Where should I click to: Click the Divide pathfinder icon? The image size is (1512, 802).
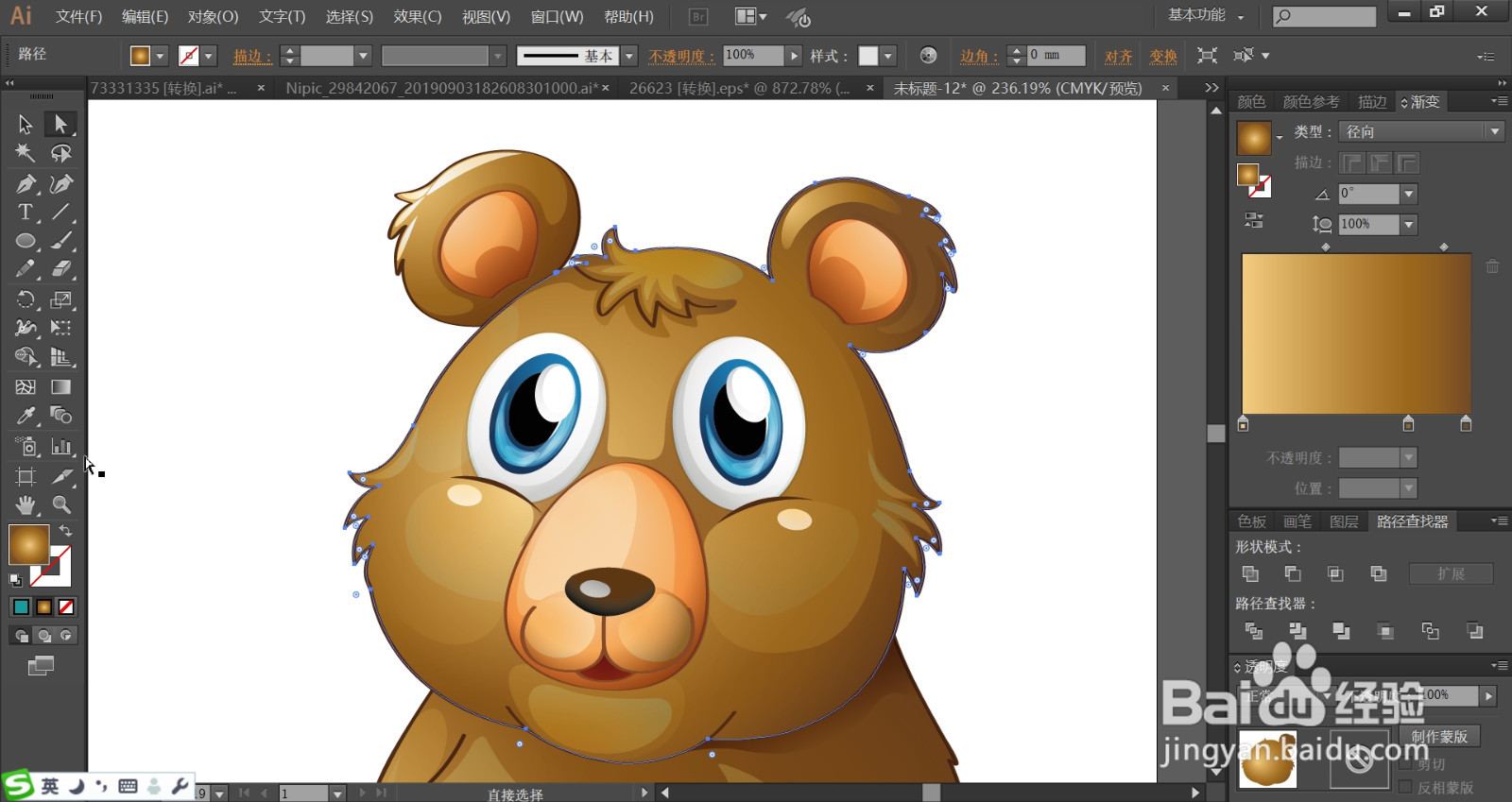point(1254,631)
